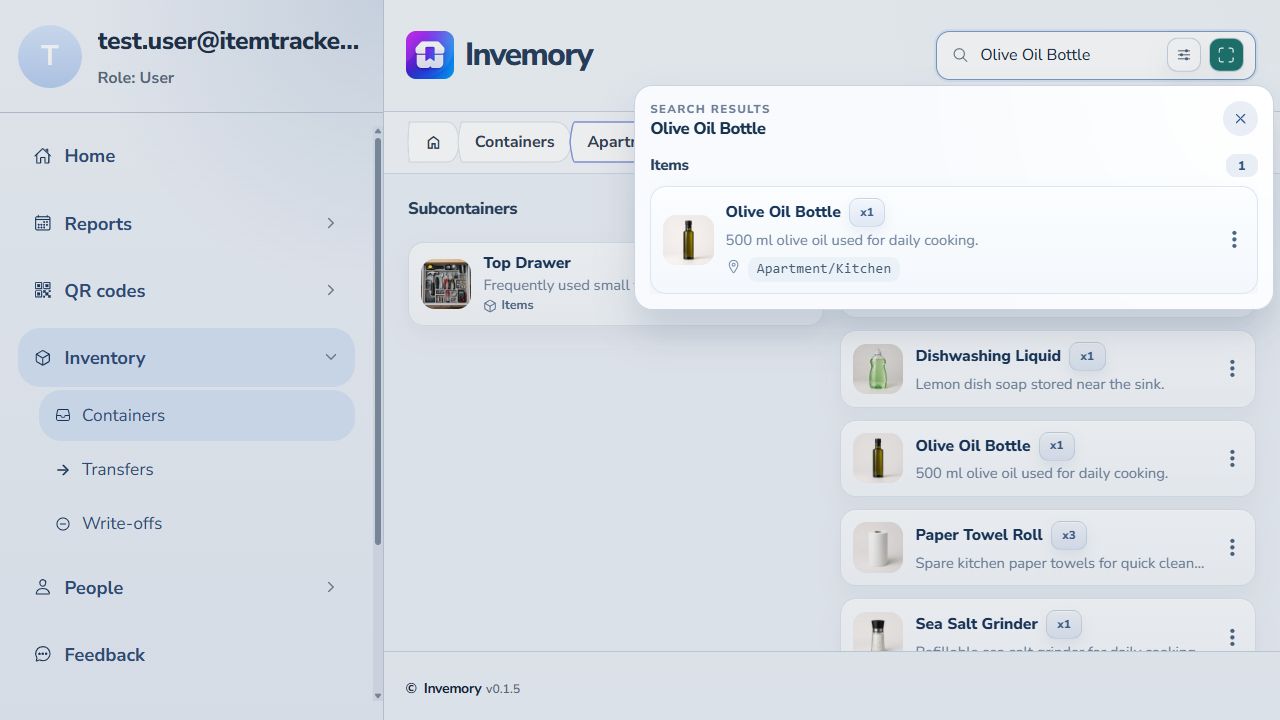Viewport: 1280px width, 720px height.
Task: Click the green scan QR button
Action: pos(1226,55)
